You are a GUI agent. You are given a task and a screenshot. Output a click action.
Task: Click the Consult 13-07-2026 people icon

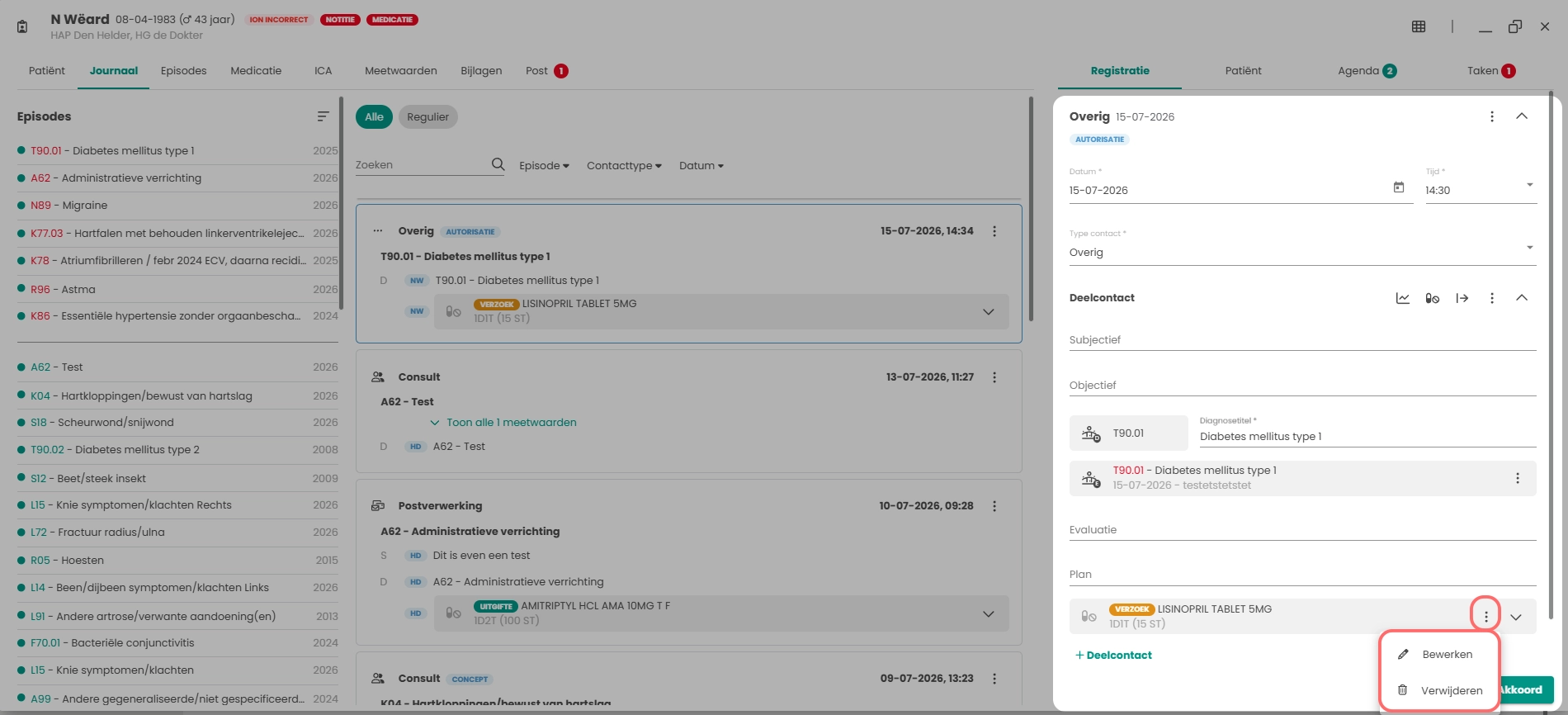378,377
